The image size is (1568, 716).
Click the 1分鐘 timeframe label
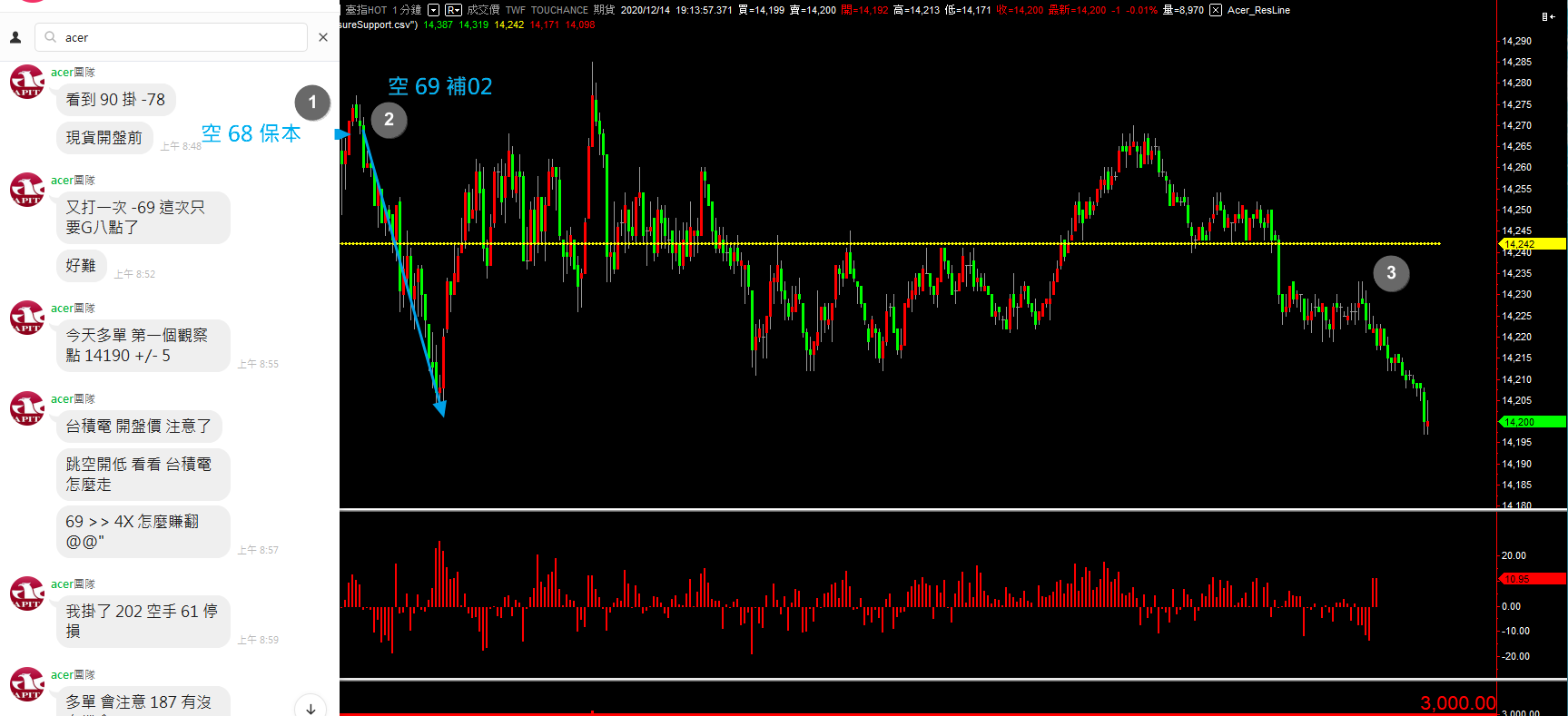[407, 10]
